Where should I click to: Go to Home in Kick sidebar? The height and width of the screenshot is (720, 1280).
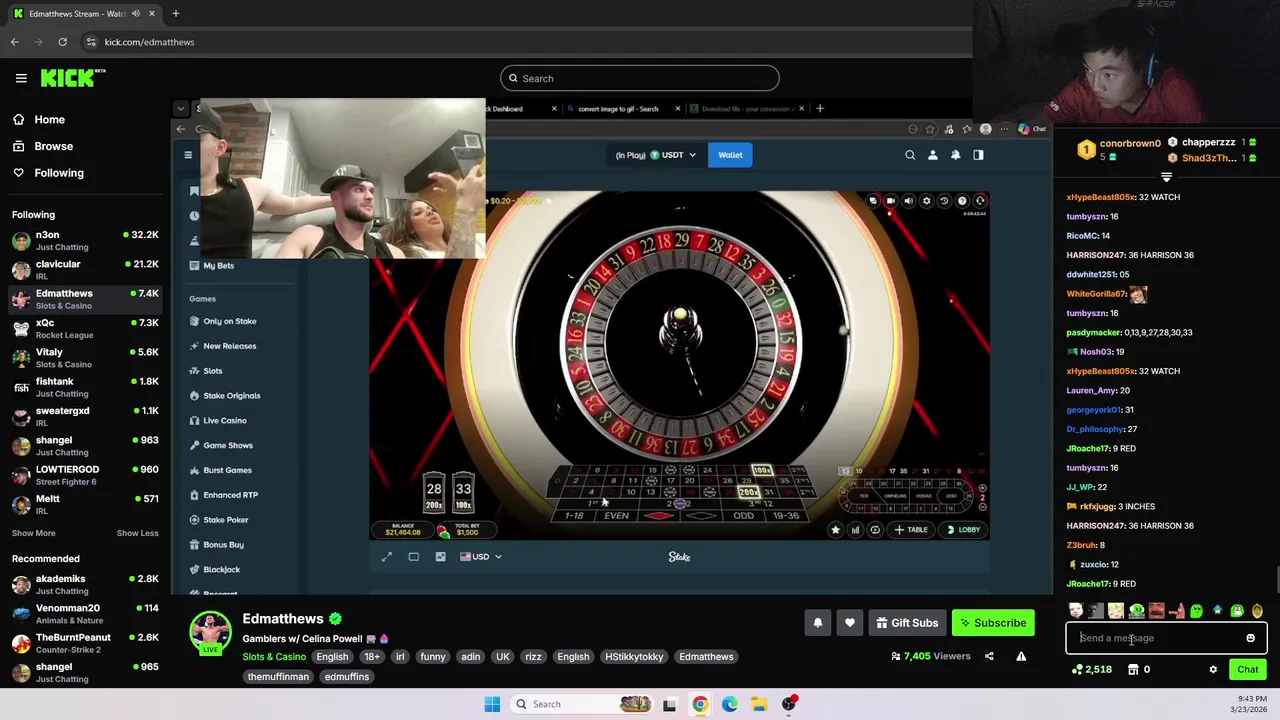(49, 119)
